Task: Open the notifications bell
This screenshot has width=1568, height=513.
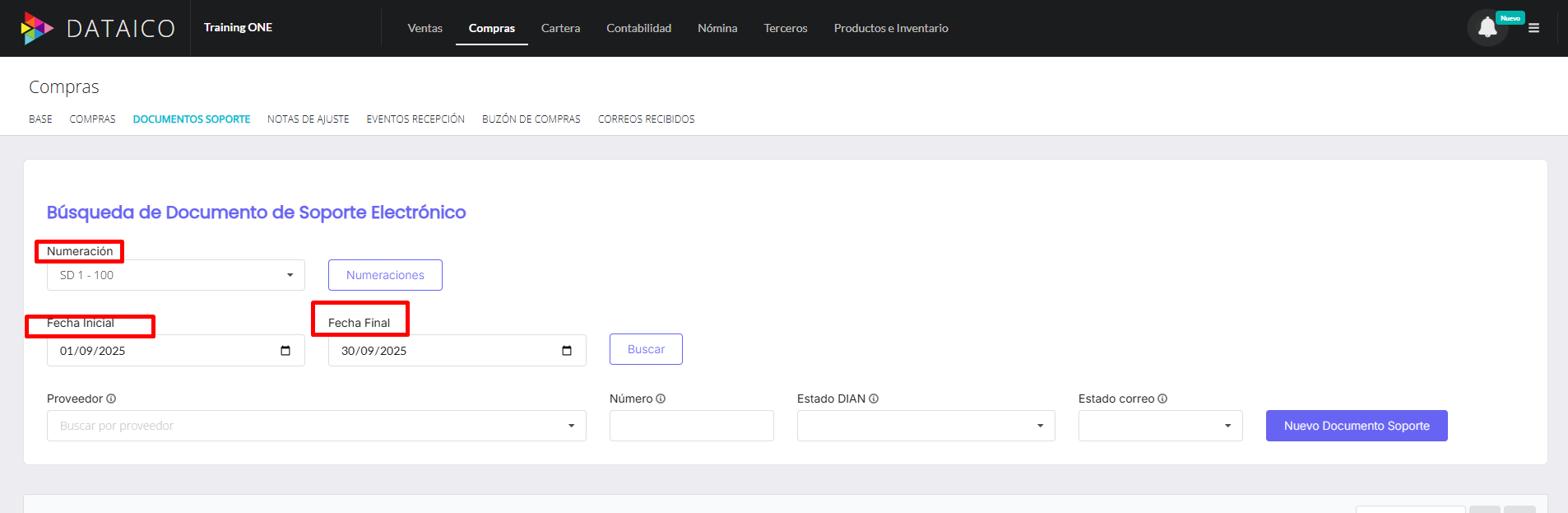Action: [1487, 28]
